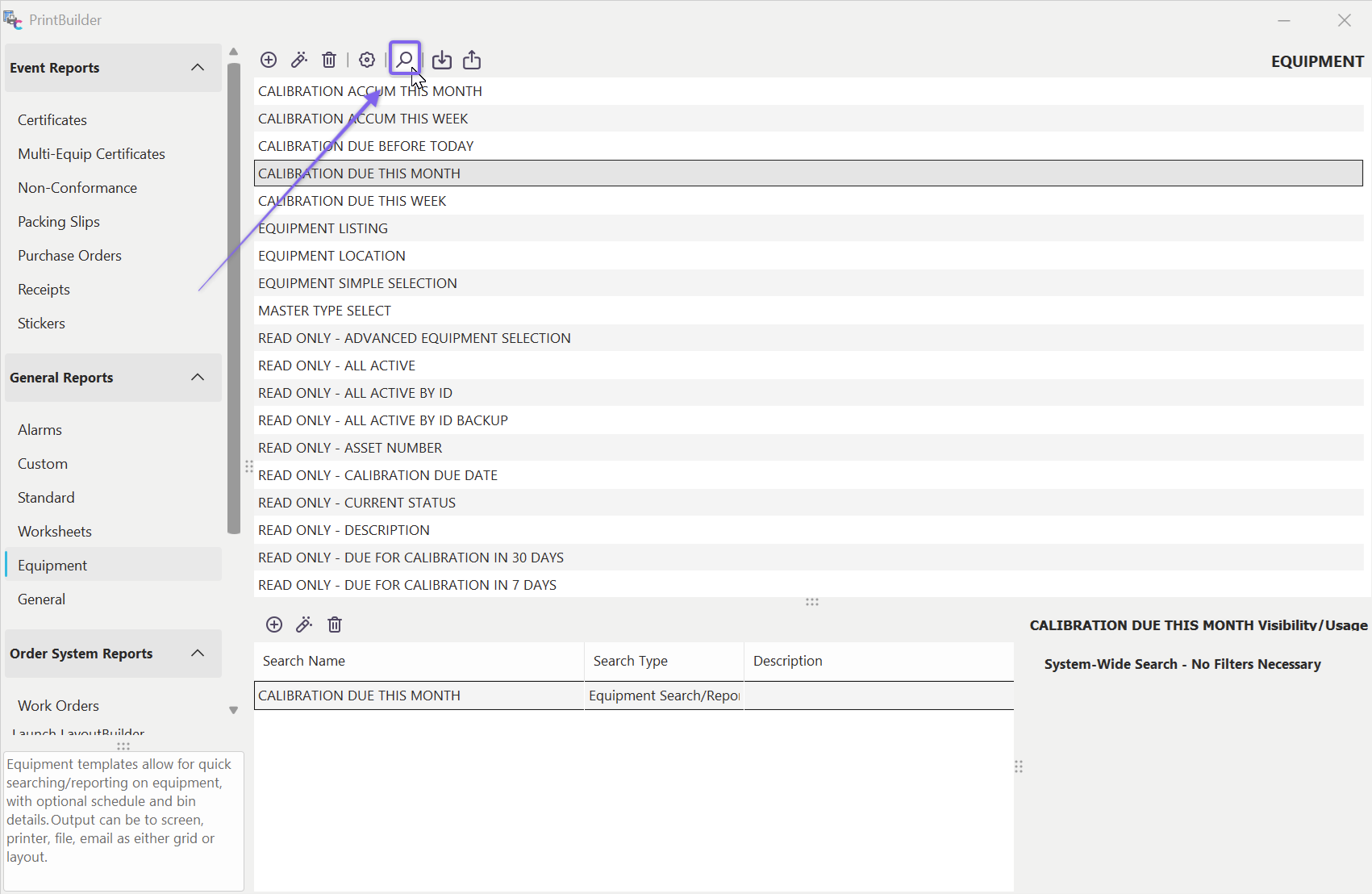Click the Search Name column header
Image resolution: width=1372 pixels, height=894 pixels.
click(x=304, y=661)
